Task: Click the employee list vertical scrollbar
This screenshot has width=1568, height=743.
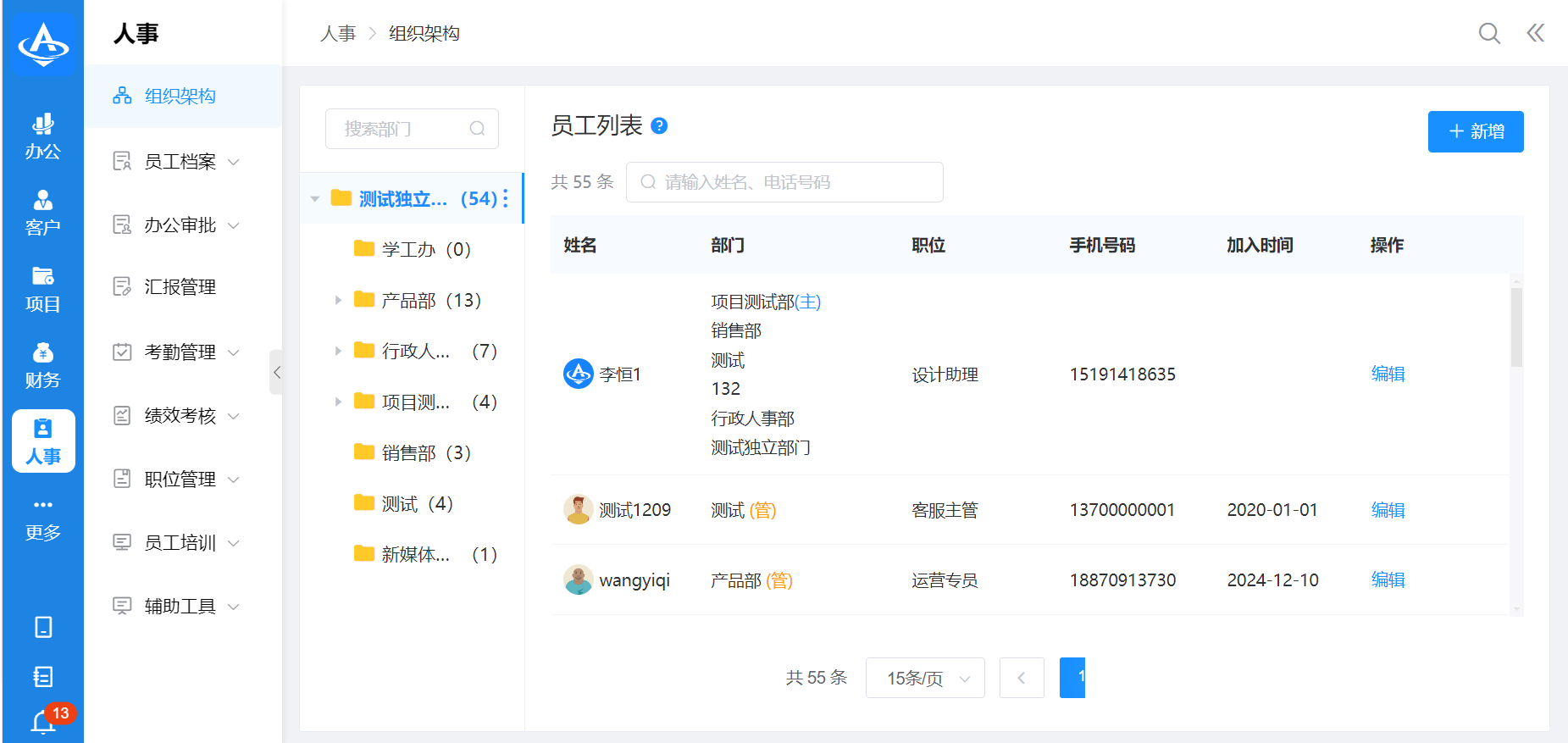Action: pos(1516,328)
